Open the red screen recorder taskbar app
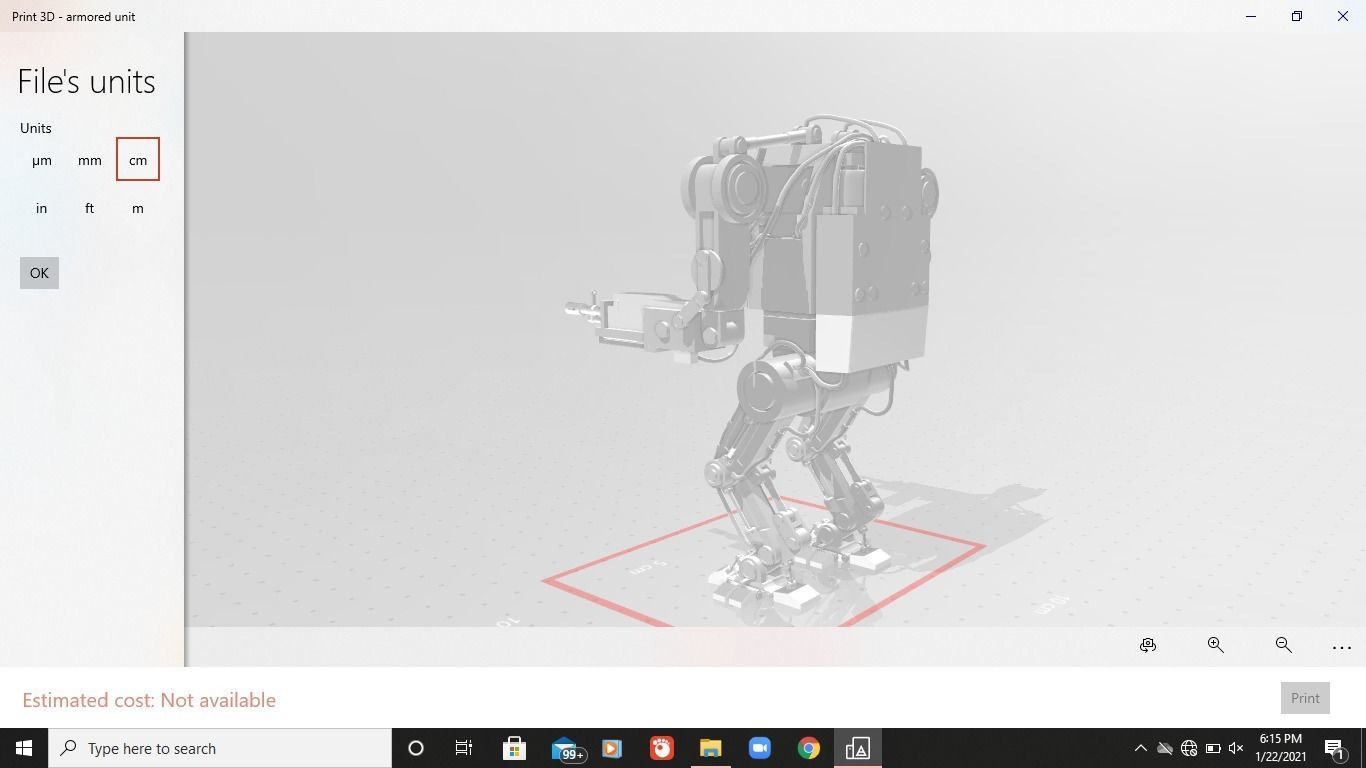 (x=661, y=748)
